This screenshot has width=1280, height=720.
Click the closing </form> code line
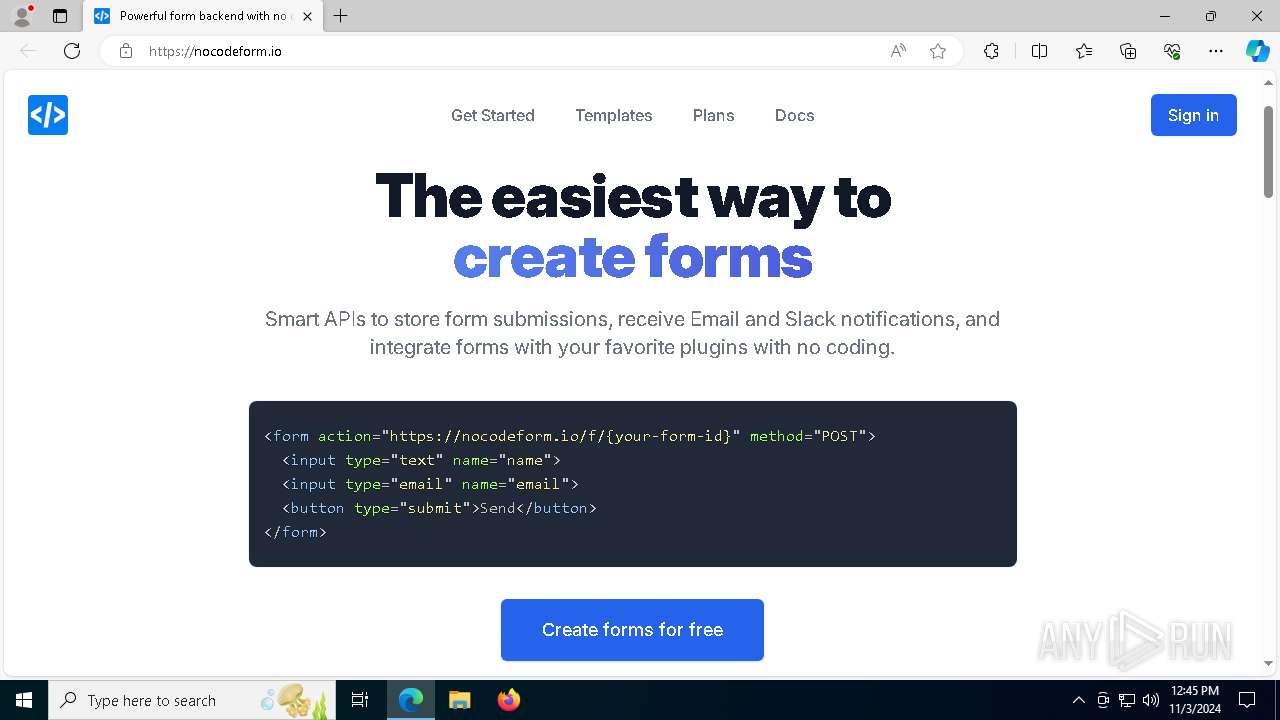(295, 532)
